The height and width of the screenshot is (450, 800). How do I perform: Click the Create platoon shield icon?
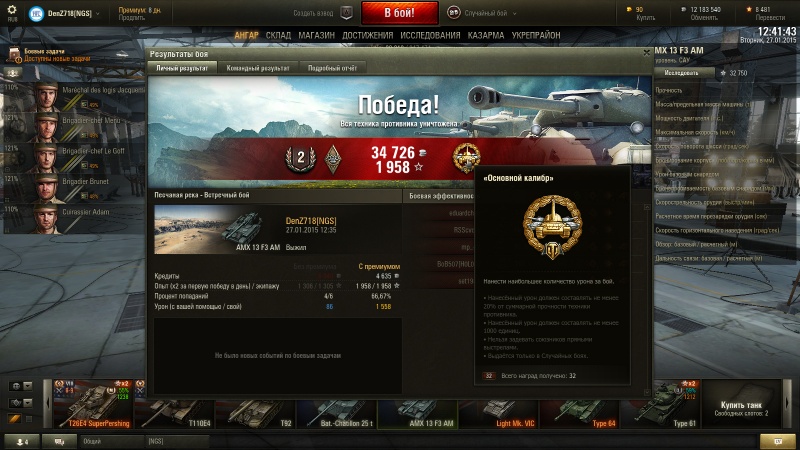point(346,13)
